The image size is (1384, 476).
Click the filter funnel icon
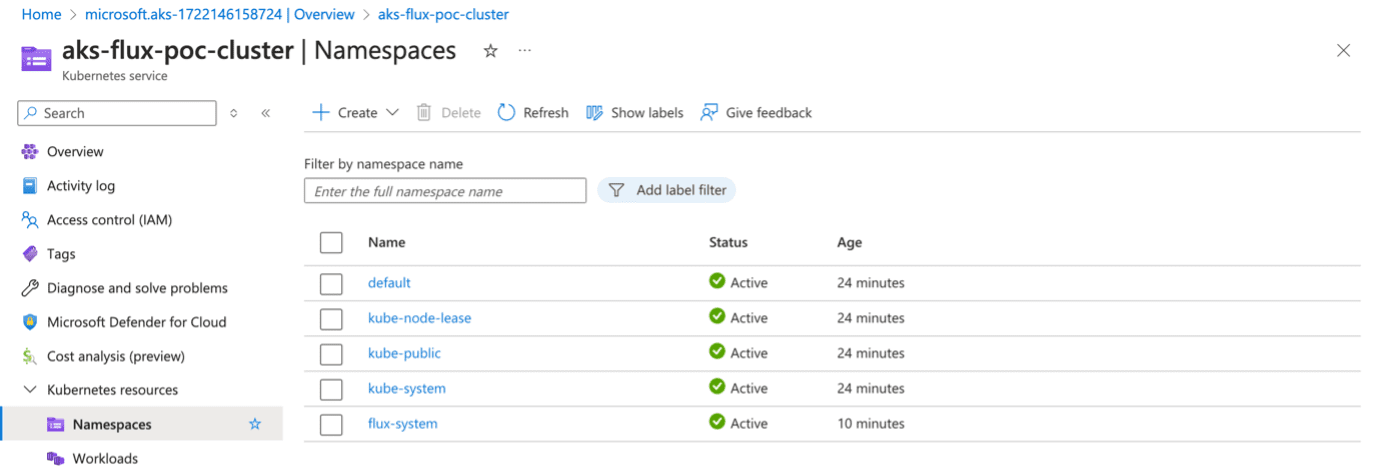(x=617, y=190)
